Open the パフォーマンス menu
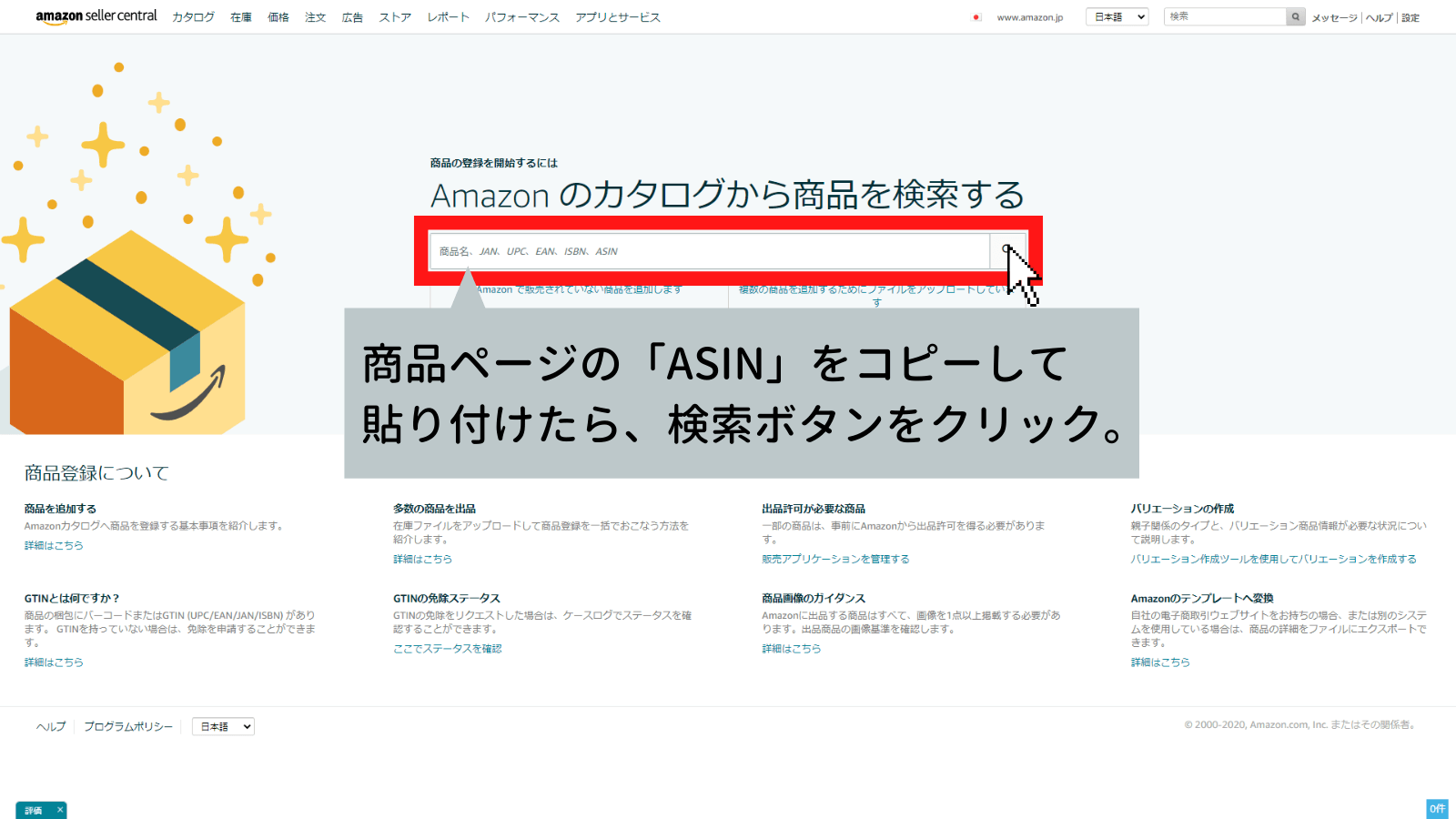Image resolution: width=1456 pixels, height=819 pixels. [x=522, y=17]
